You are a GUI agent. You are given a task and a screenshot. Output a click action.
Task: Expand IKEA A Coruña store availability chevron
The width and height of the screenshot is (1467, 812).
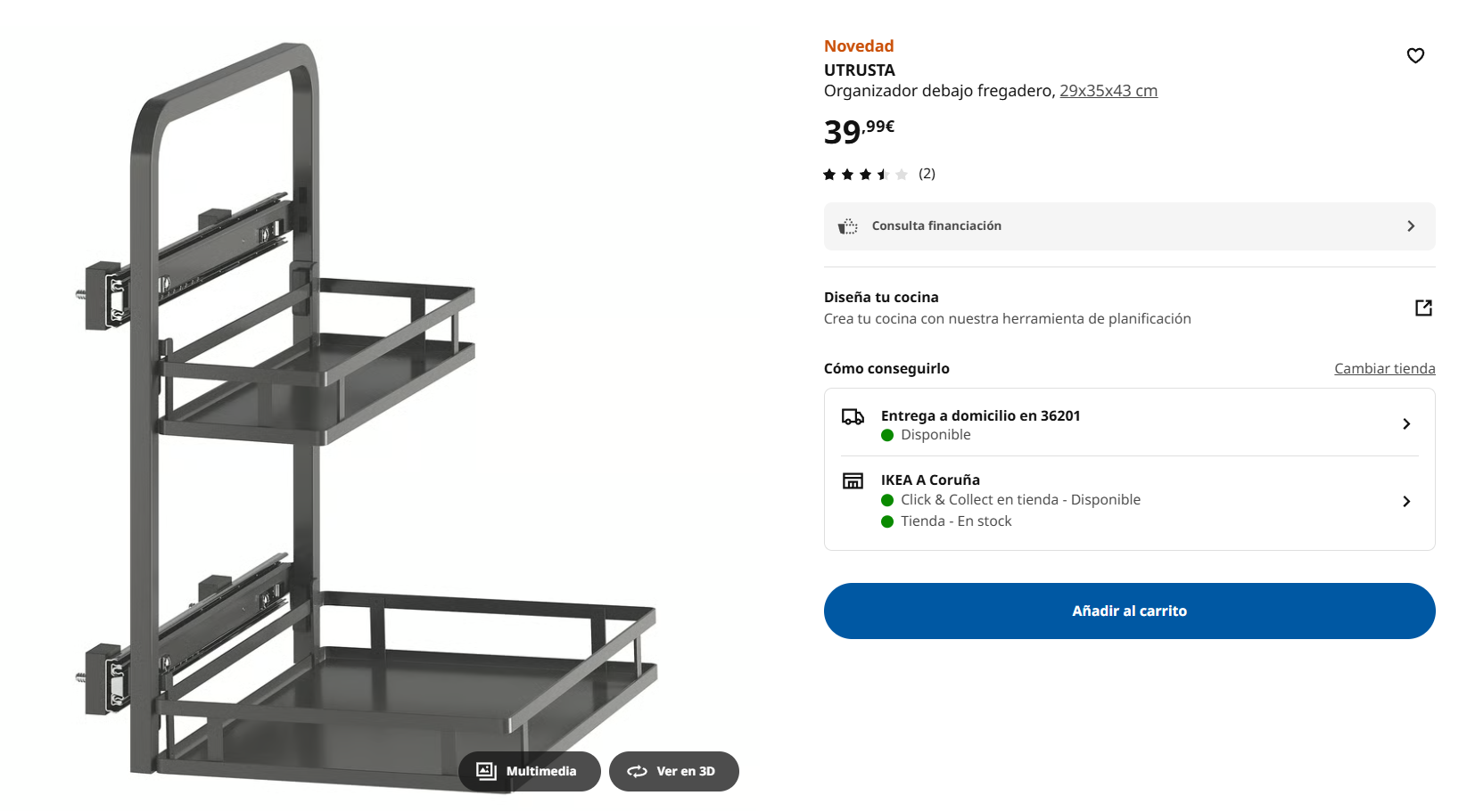point(1405,502)
